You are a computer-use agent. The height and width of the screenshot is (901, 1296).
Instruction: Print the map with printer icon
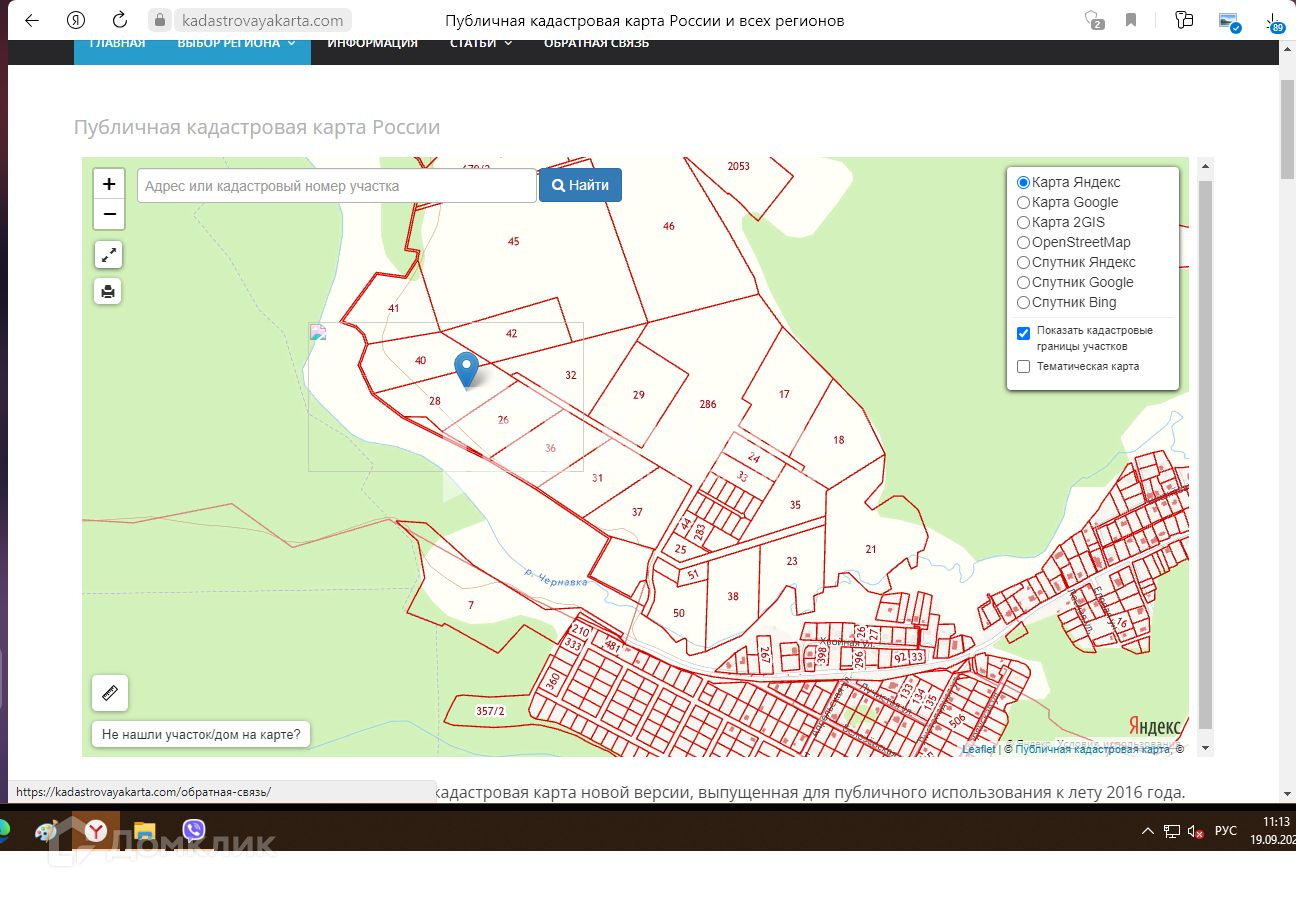point(108,291)
